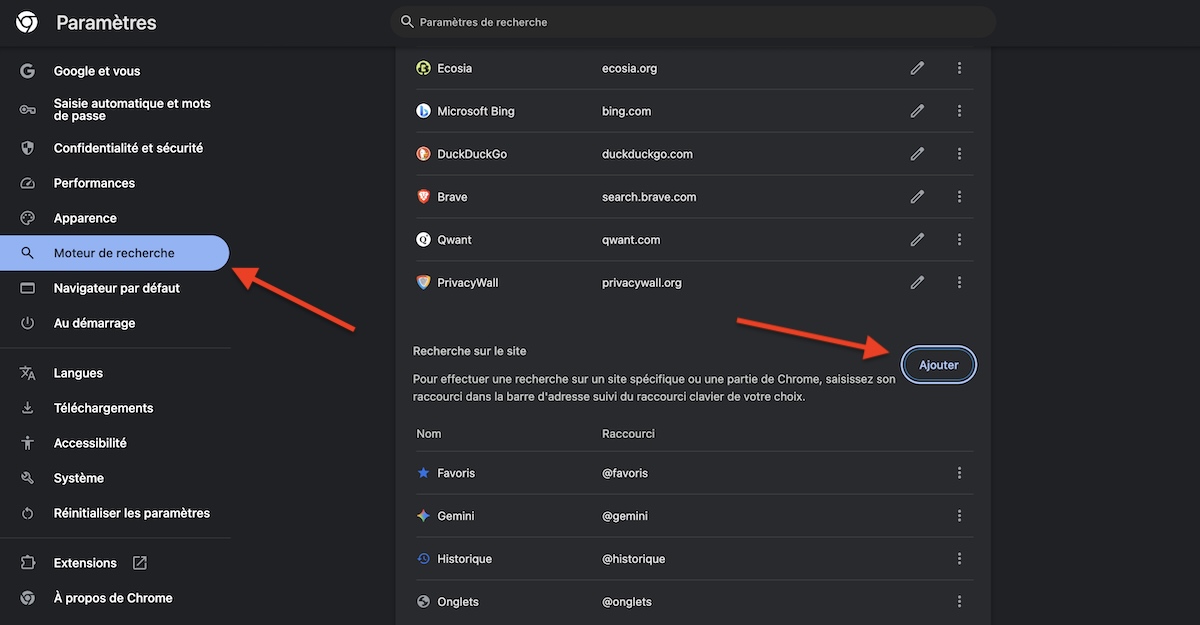Click the speedometer Performances icon
The width and height of the screenshot is (1200, 625).
click(x=28, y=183)
